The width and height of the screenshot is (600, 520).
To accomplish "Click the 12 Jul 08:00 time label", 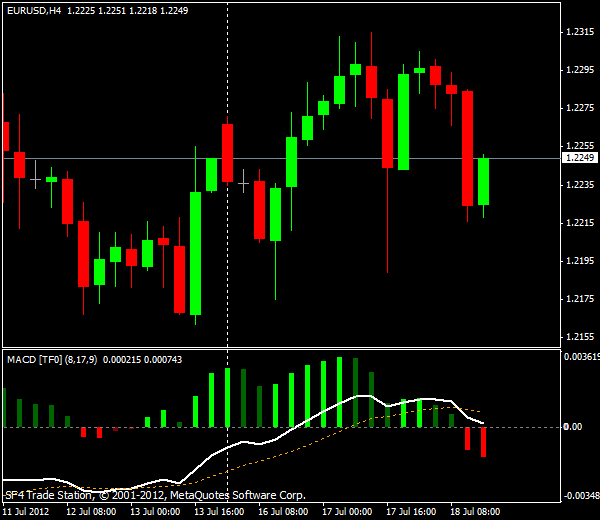I will point(91,512).
